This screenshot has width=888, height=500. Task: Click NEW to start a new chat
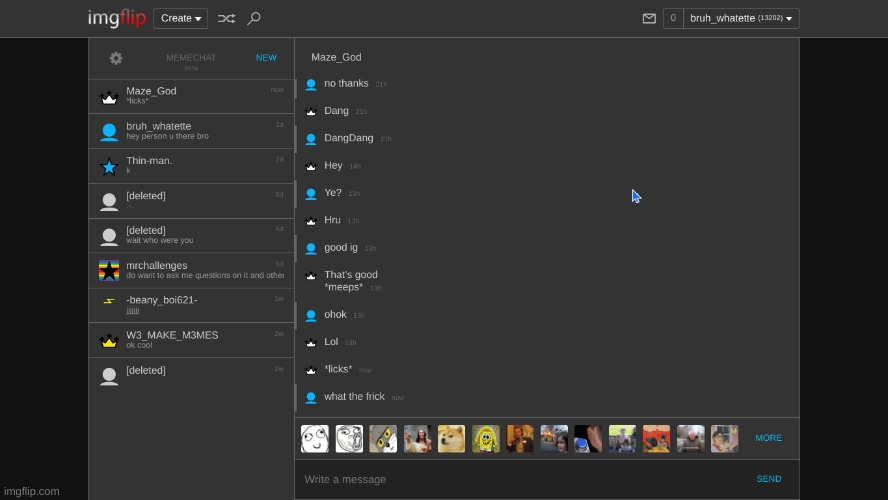[x=266, y=58]
